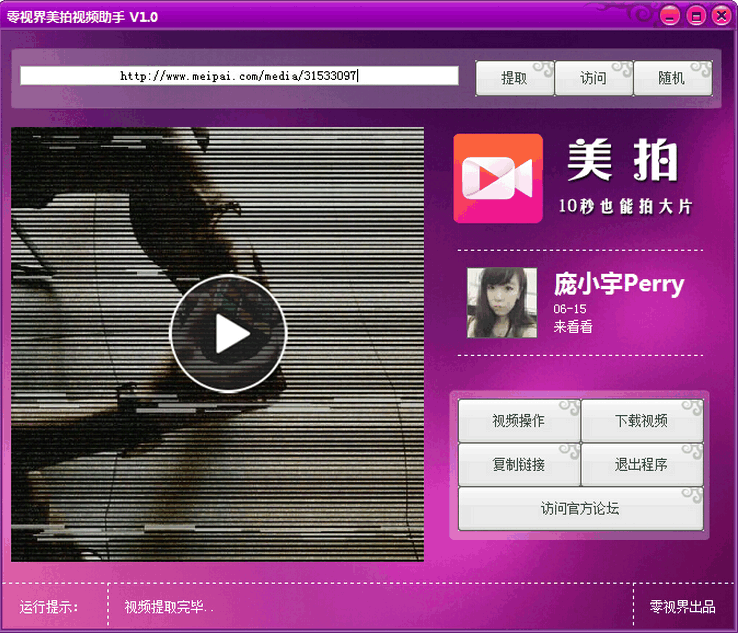Open the 视频操作 video operations button
Image resolution: width=738 pixels, height=634 pixels.
click(x=519, y=420)
